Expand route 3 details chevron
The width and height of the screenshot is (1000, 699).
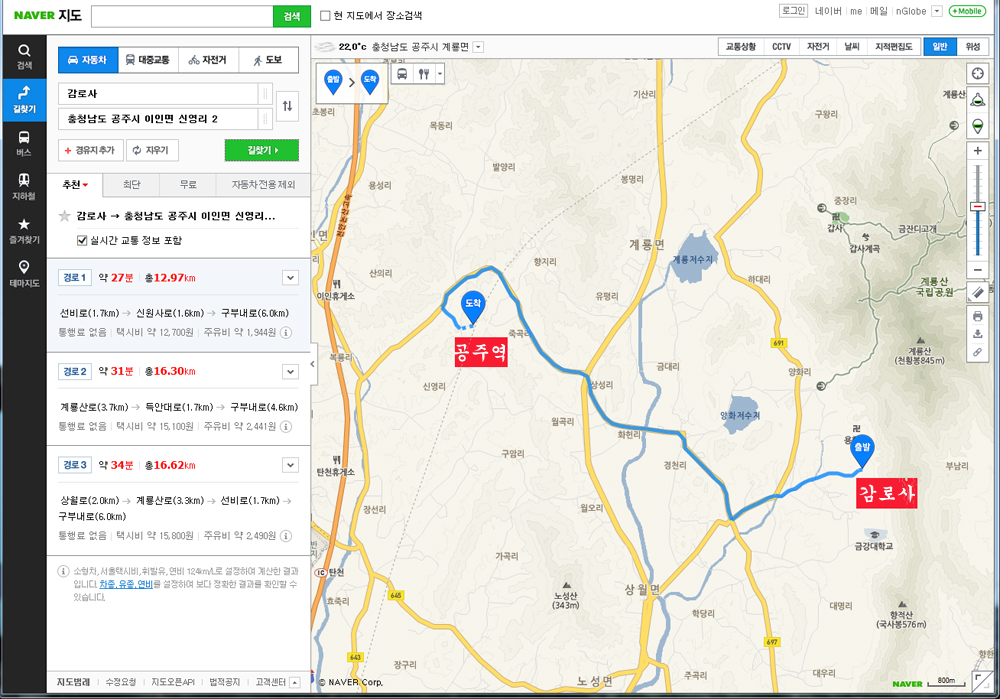[x=290, y=465]
